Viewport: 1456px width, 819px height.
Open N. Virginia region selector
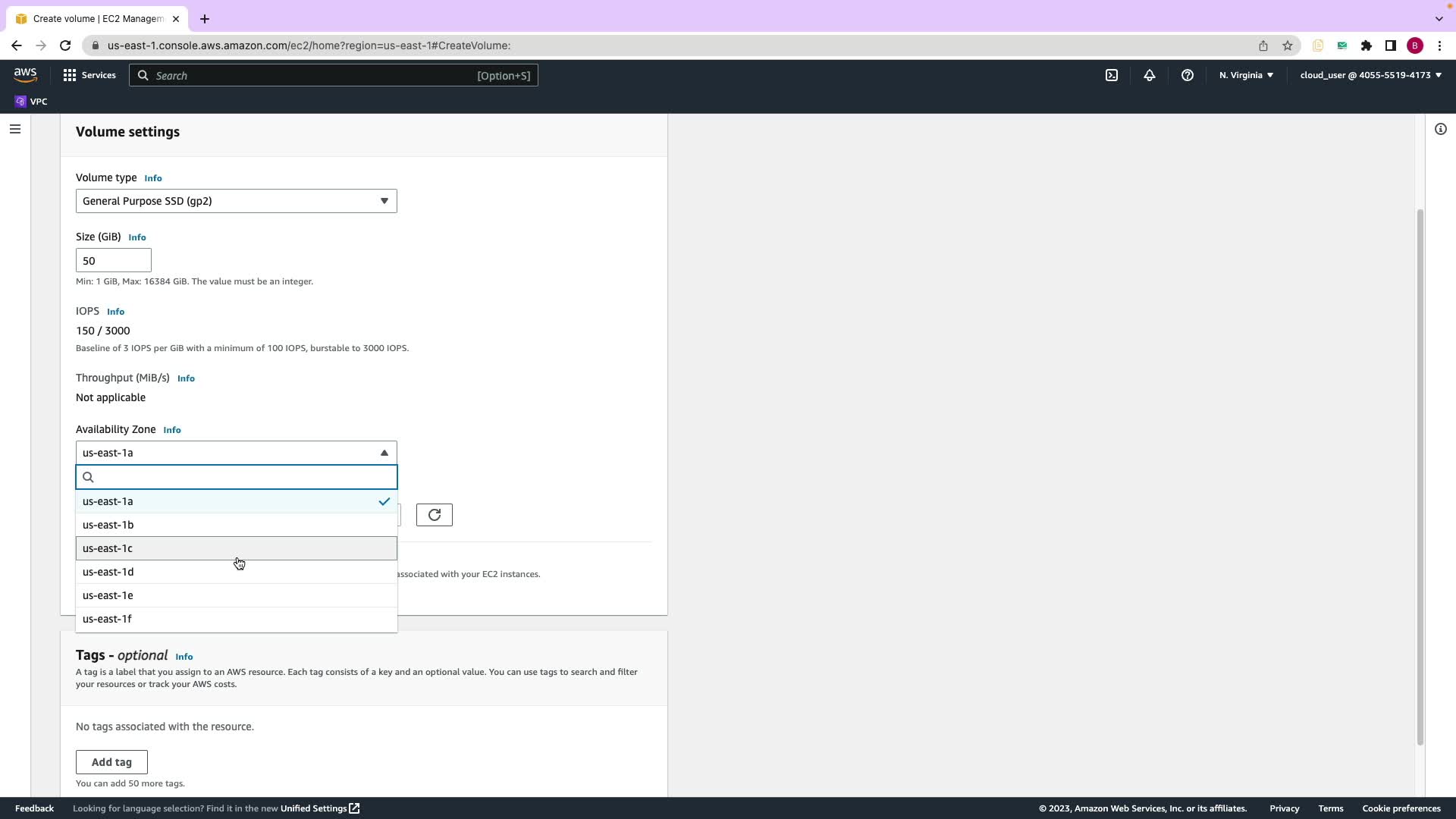click(x=1246, y=75)
